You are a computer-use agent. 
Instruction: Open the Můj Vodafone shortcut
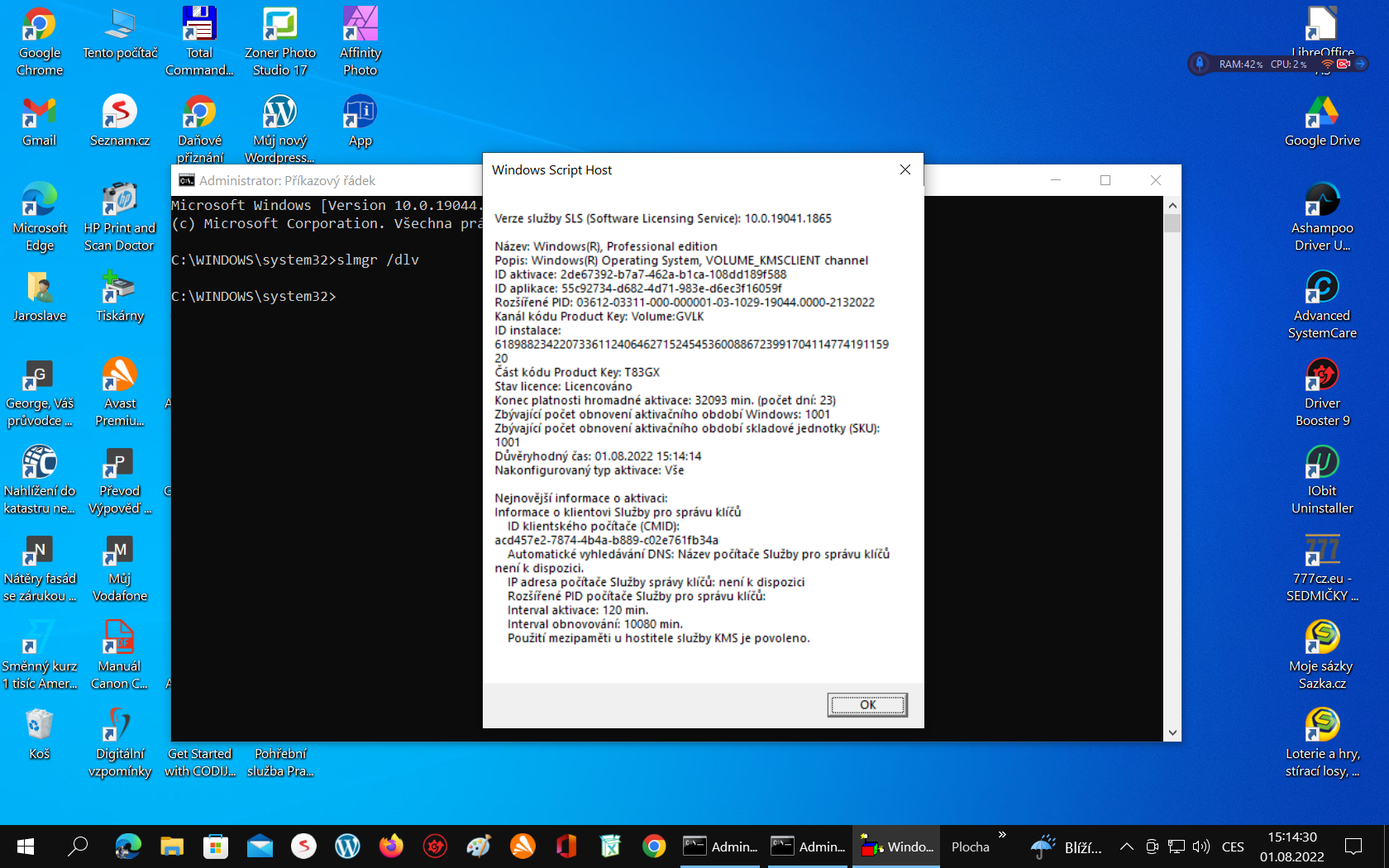pyautogui.click(x=120, y=567)
